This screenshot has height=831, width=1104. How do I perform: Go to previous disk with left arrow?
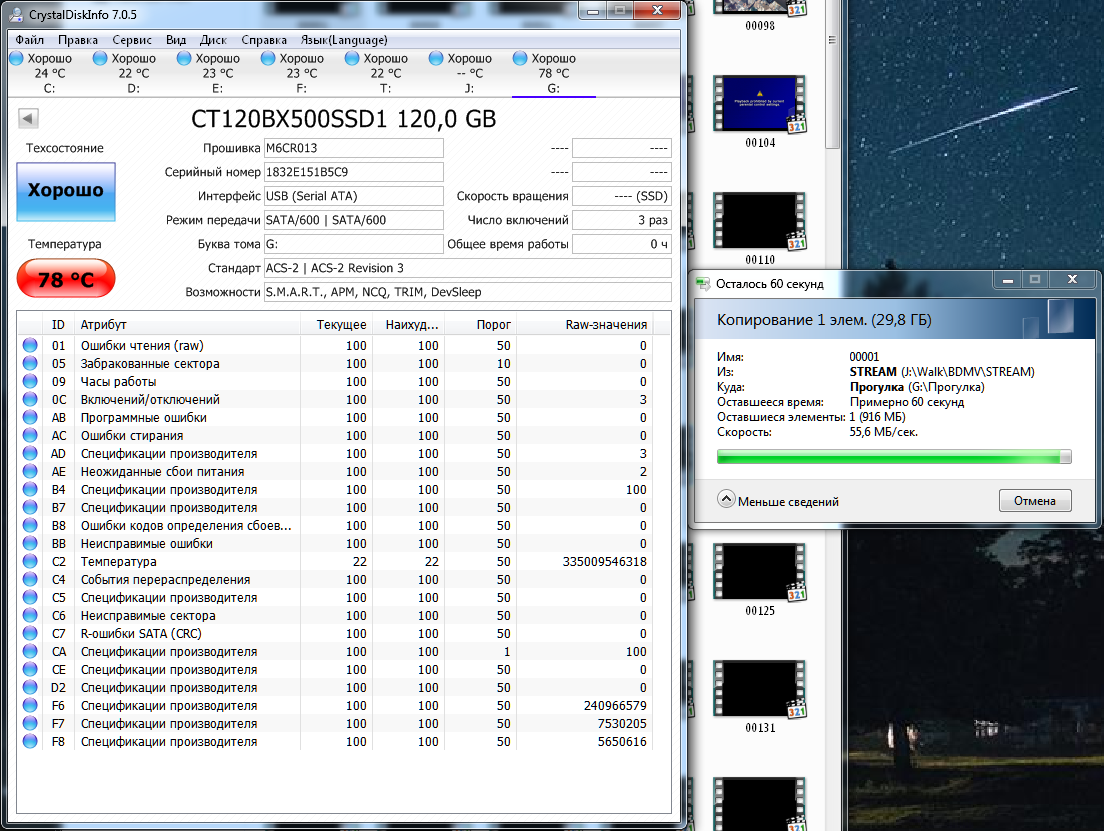pyautogui.click(x=28, y=118)
